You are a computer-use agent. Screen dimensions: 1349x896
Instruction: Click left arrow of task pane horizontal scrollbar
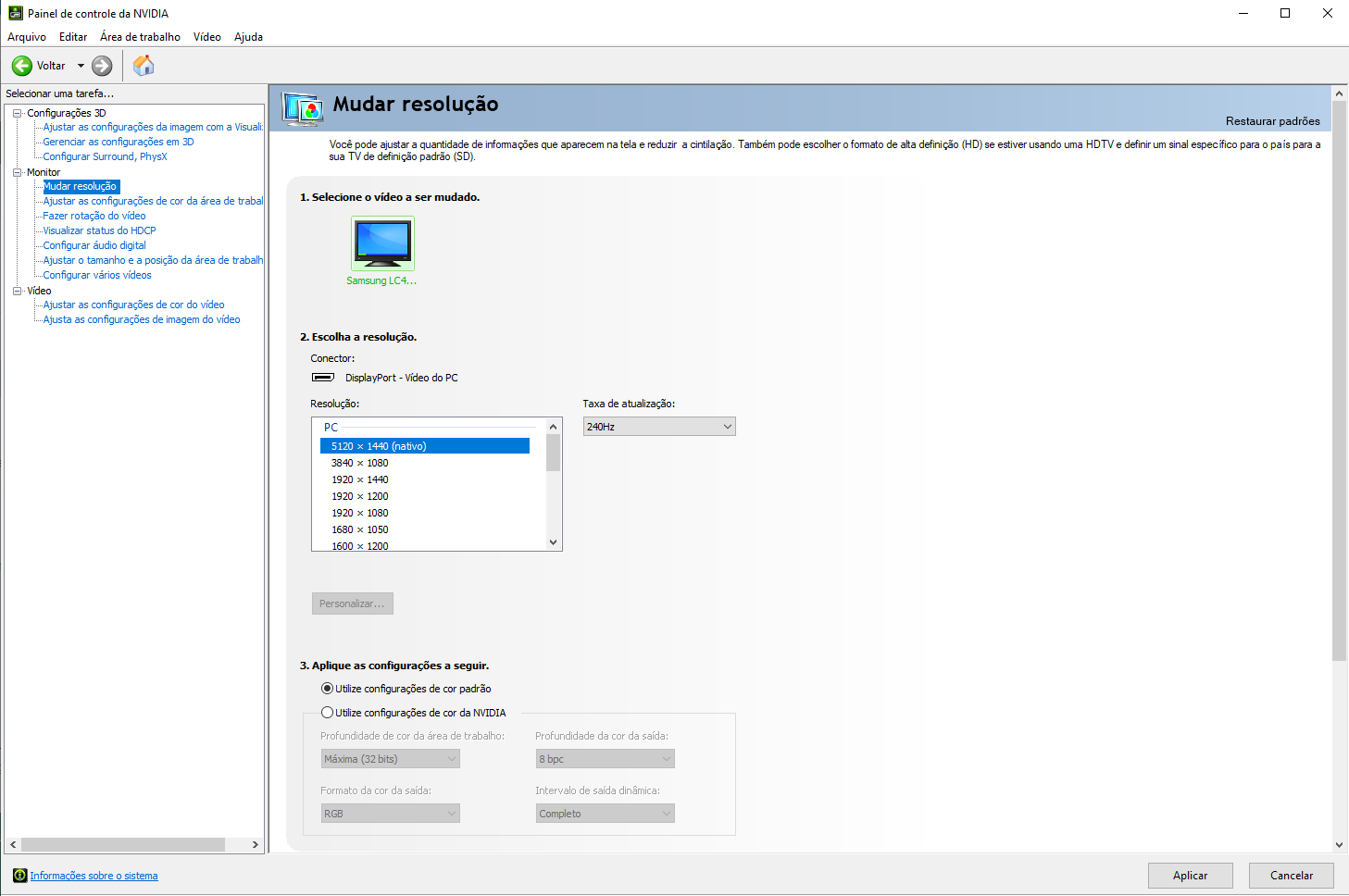click(13, 845)
